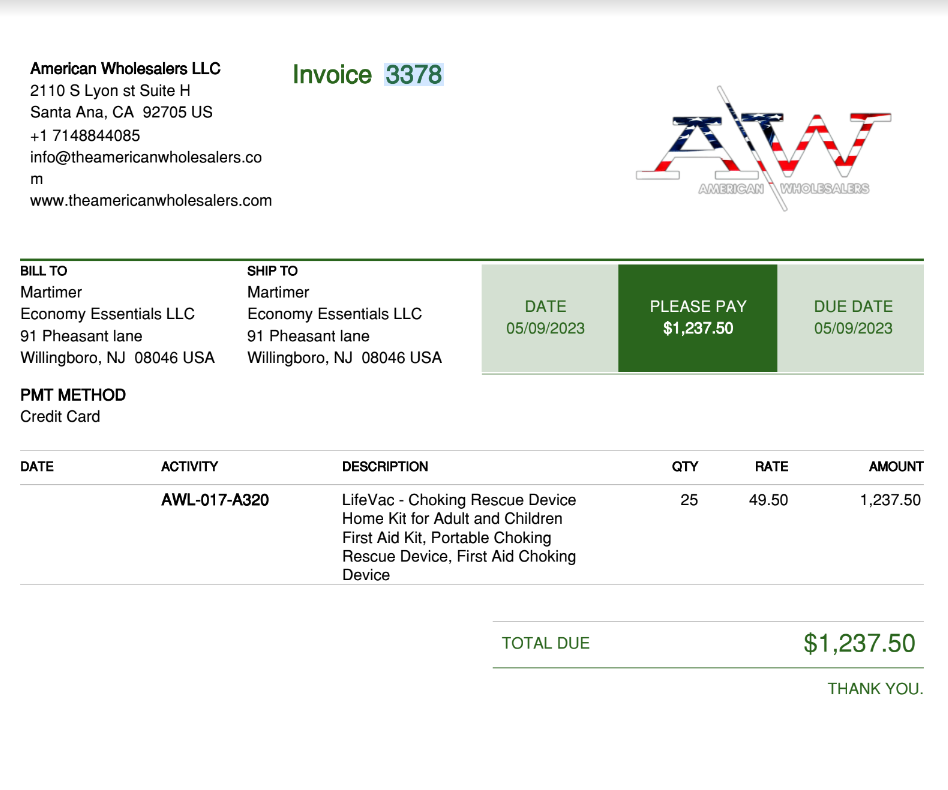This screenshot has height=790, width=948.
Task: Click the 'AMOUNT' column header
Action: click(896, 467)
